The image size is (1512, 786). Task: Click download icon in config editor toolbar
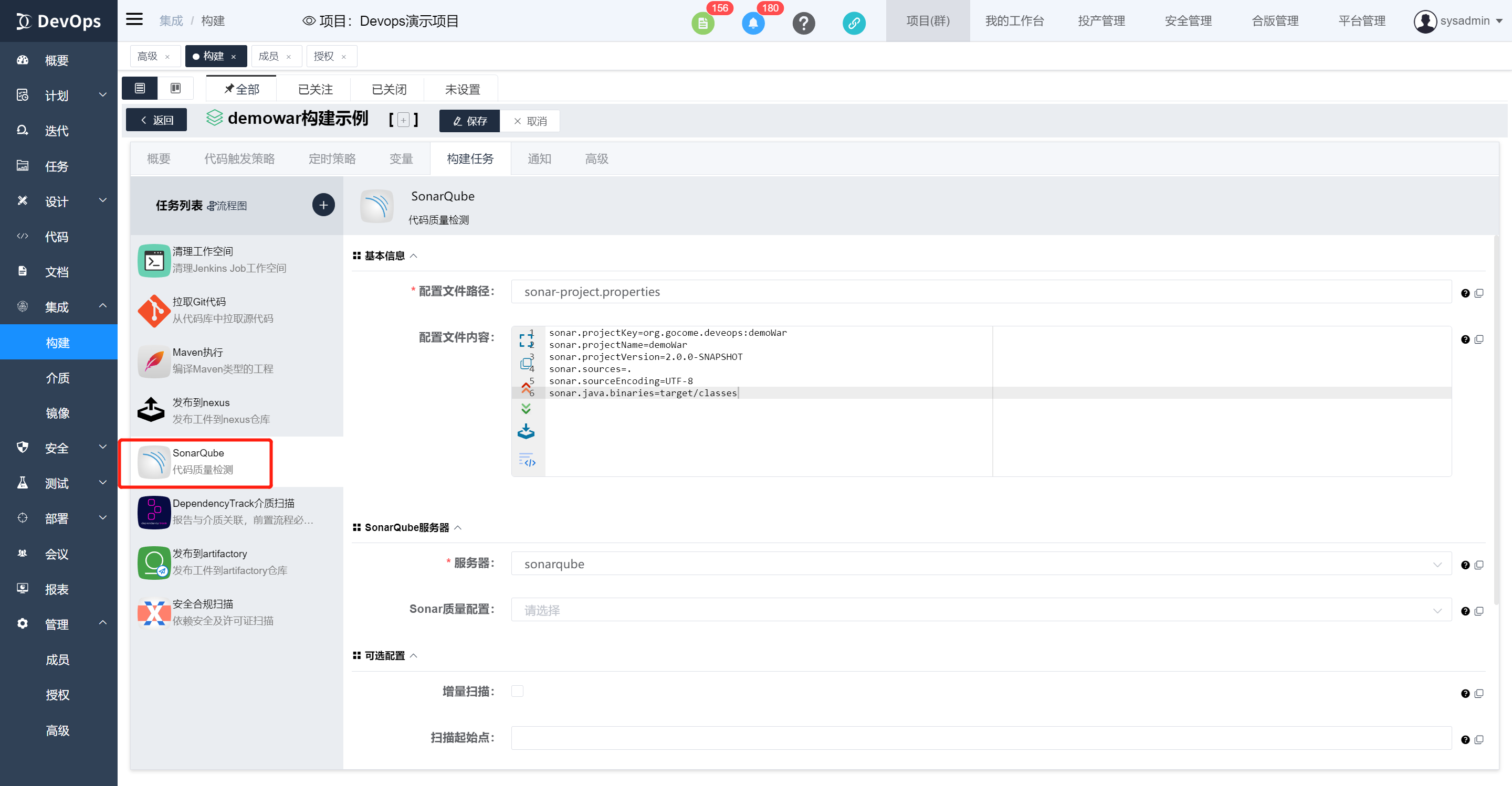click(x=526, y=432)
